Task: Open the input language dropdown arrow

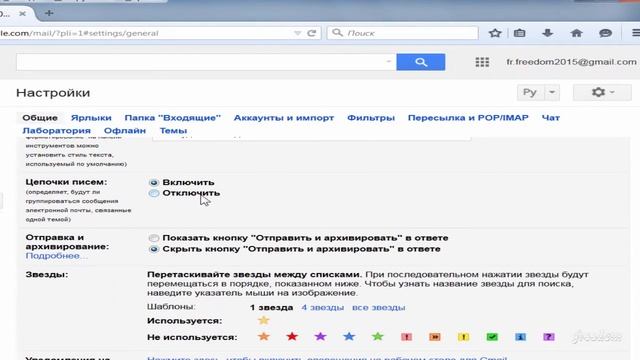Action: [x=552, y=92]
